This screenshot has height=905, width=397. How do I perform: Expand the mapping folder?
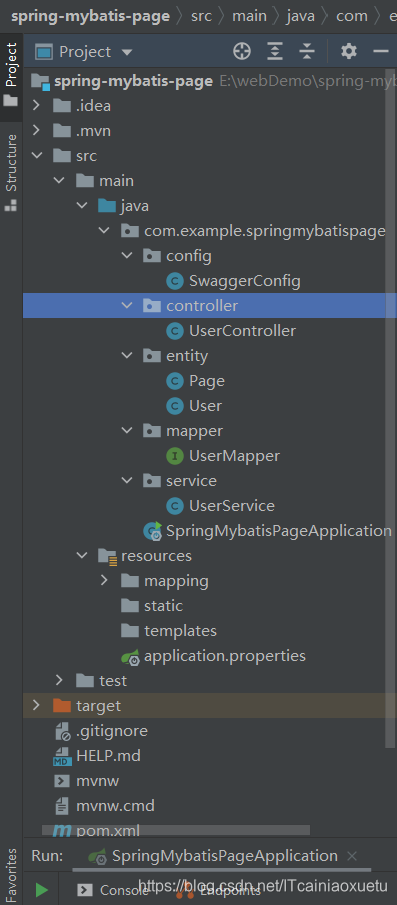pos(104,580)
